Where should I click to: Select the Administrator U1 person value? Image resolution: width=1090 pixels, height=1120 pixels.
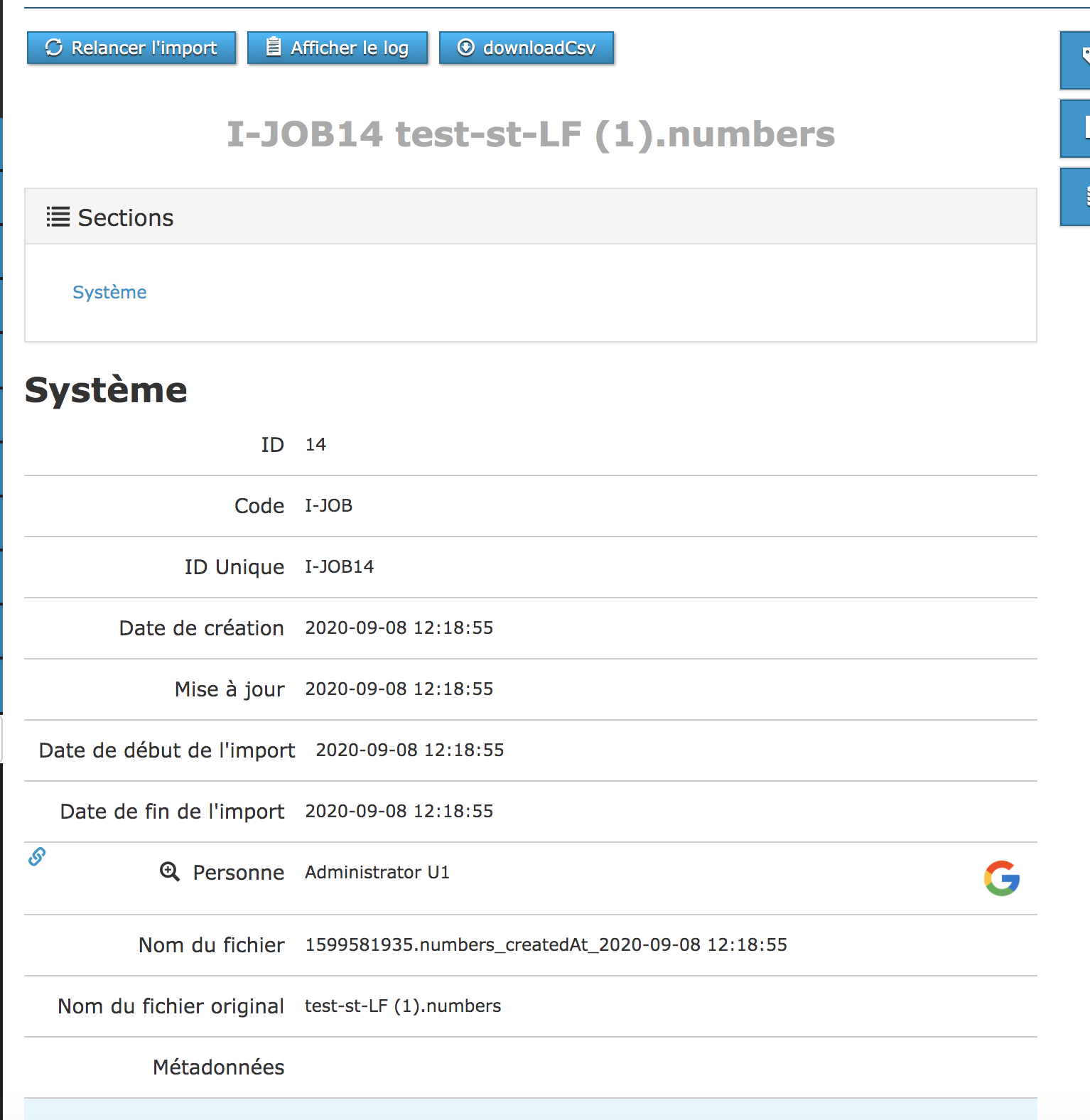coord(377,872)
